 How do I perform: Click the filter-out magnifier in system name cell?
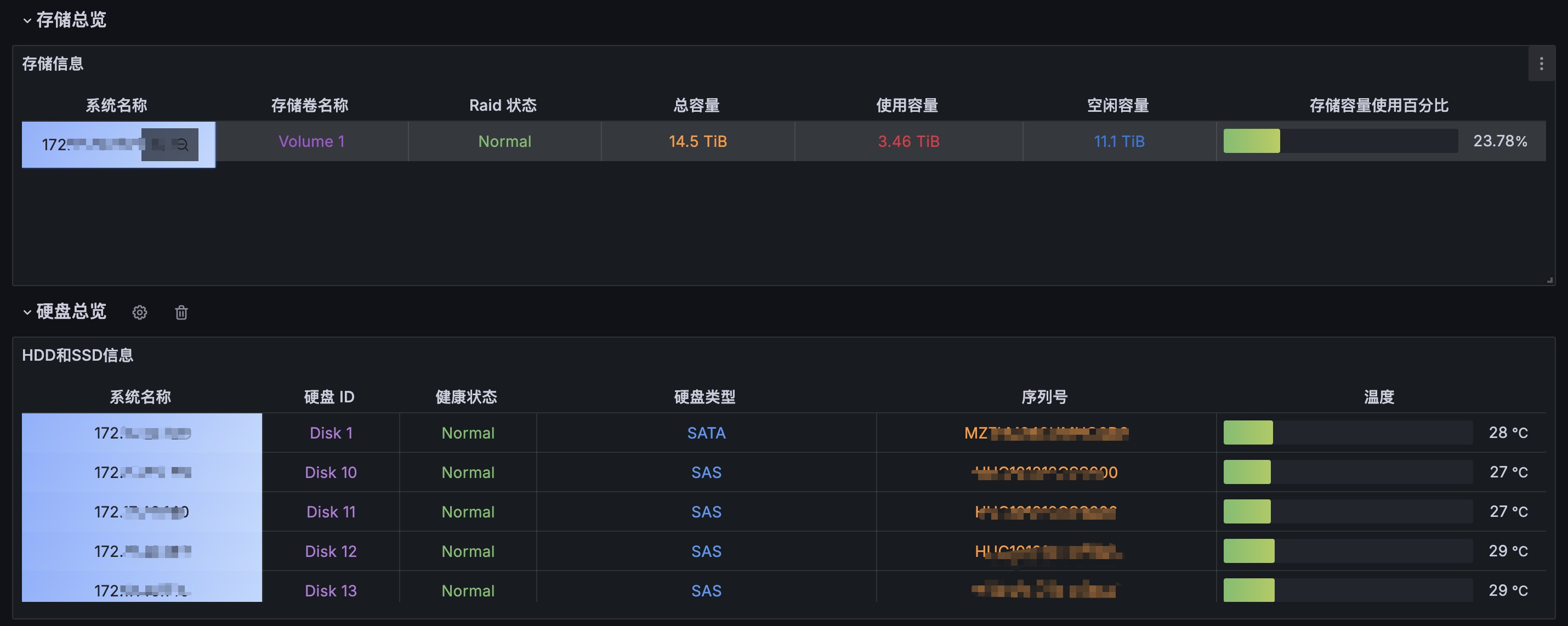pos(181,145)
